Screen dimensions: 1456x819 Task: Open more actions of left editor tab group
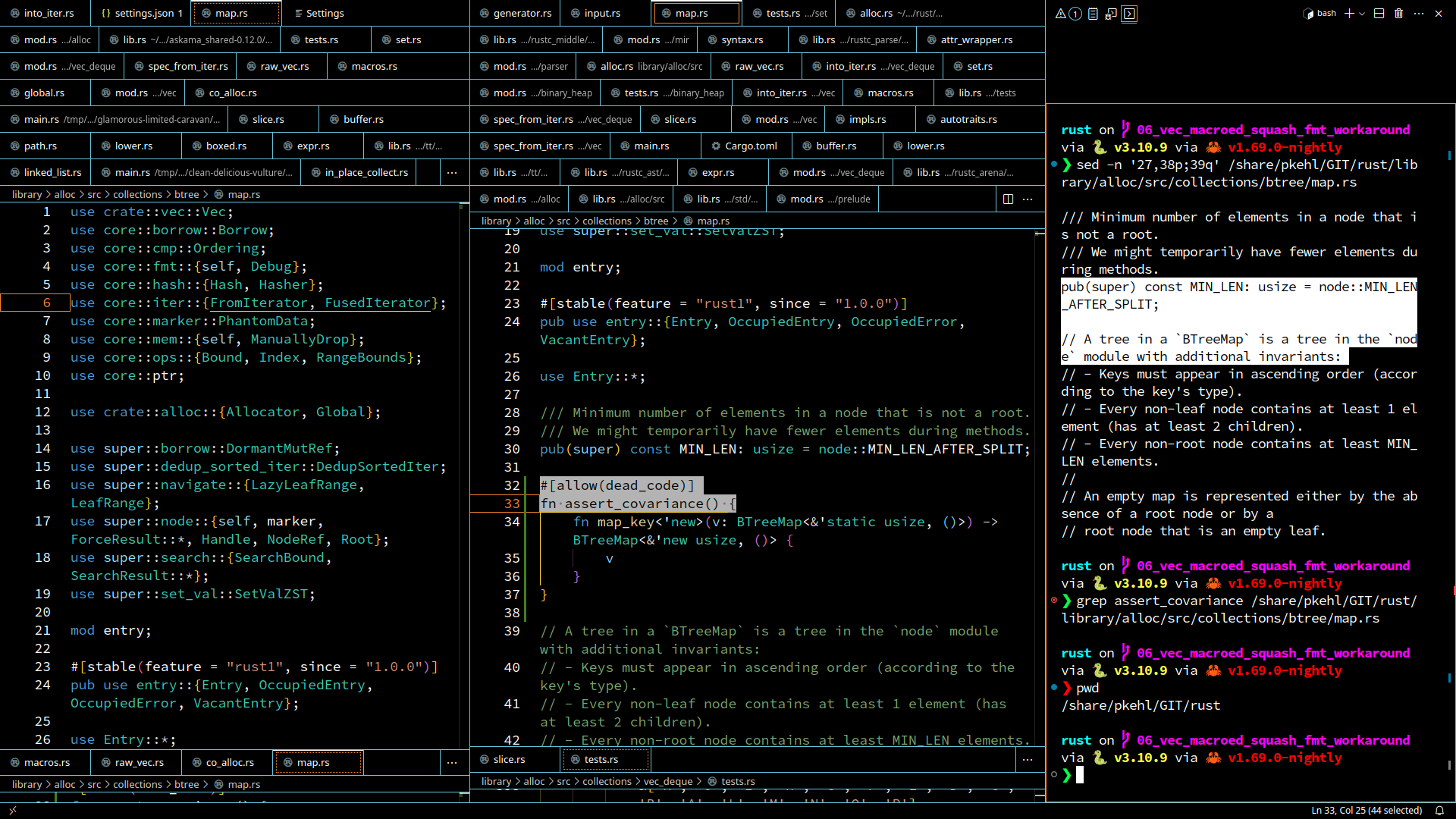pos(452,172)
